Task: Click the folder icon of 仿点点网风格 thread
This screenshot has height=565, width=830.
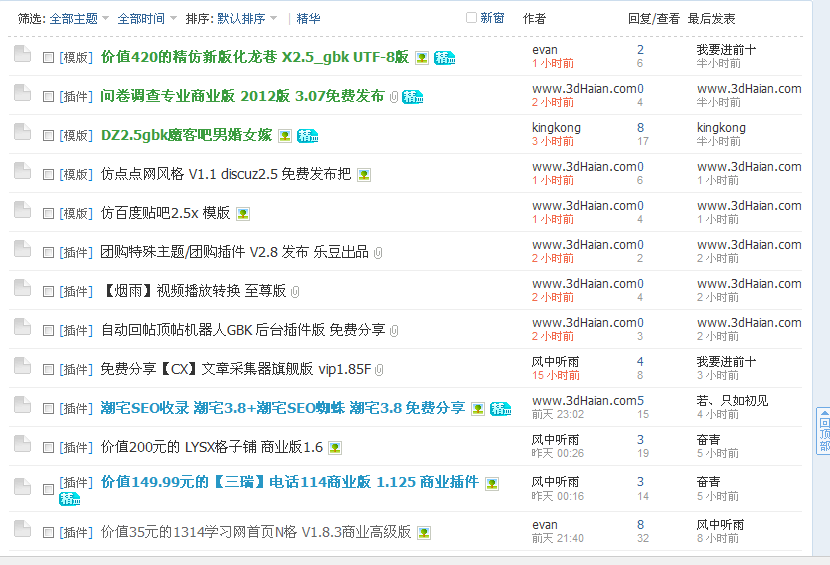Action: coord(22,171)
